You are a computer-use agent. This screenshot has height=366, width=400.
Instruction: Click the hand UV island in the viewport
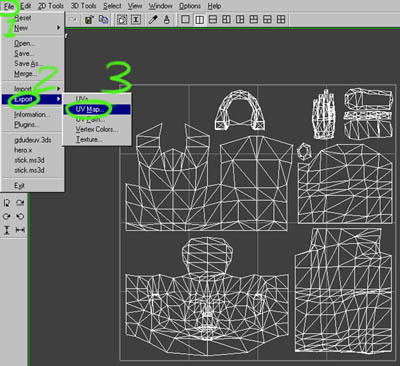pos(324,114)
